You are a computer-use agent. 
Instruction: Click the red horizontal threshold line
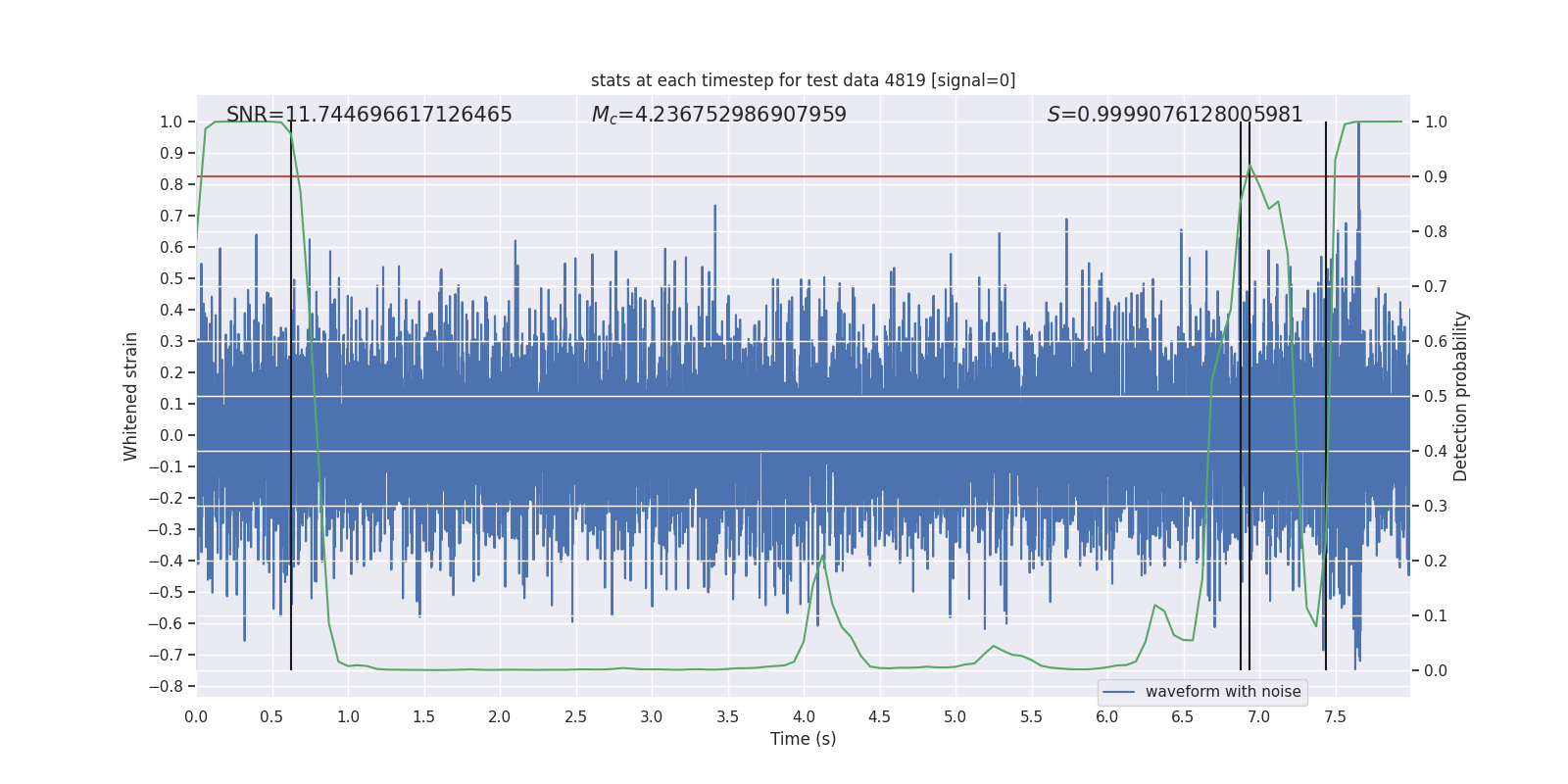pyautogui.click(x=686, y=176)
